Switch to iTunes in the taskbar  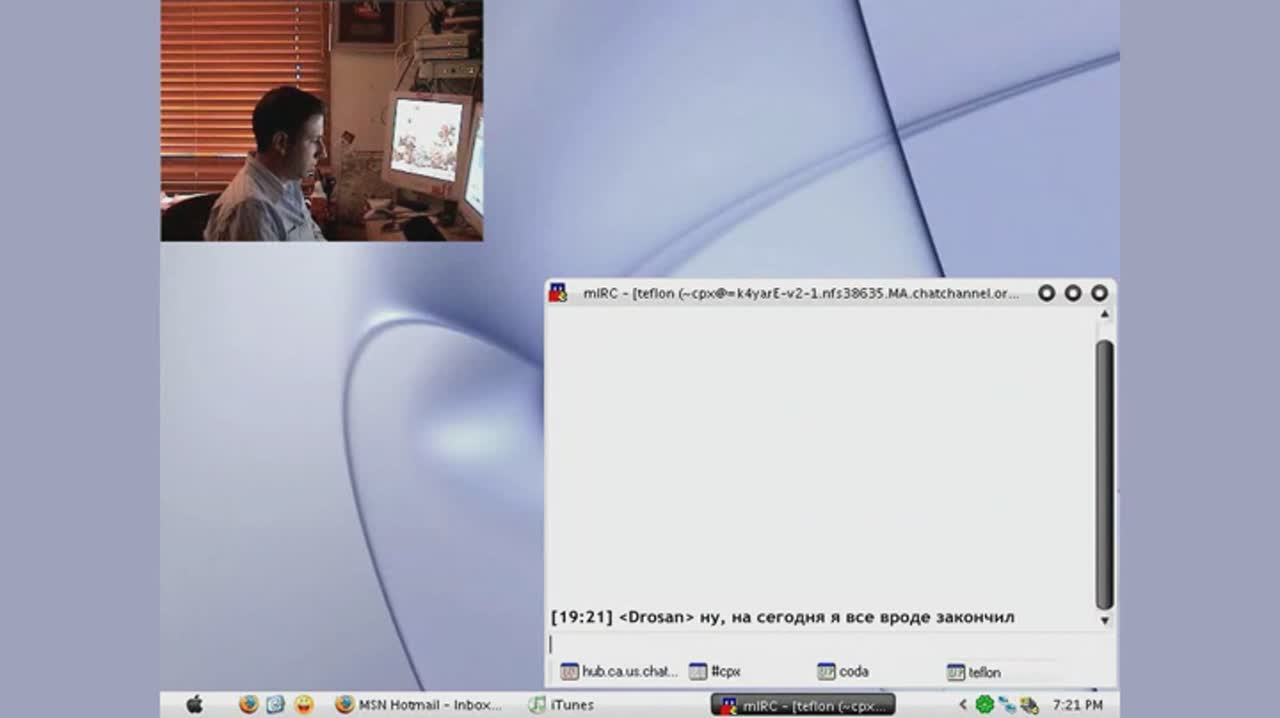561,705
